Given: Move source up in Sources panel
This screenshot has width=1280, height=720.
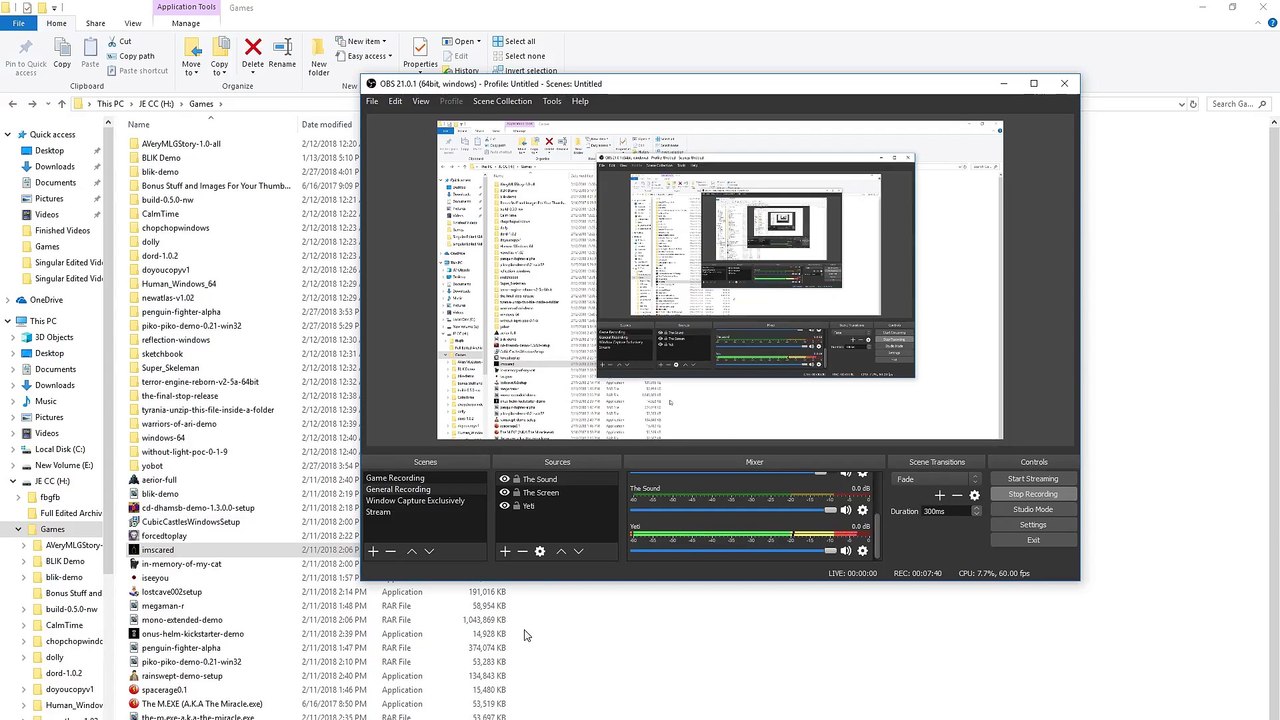Looking at the screenshot, I should point(561,551).
